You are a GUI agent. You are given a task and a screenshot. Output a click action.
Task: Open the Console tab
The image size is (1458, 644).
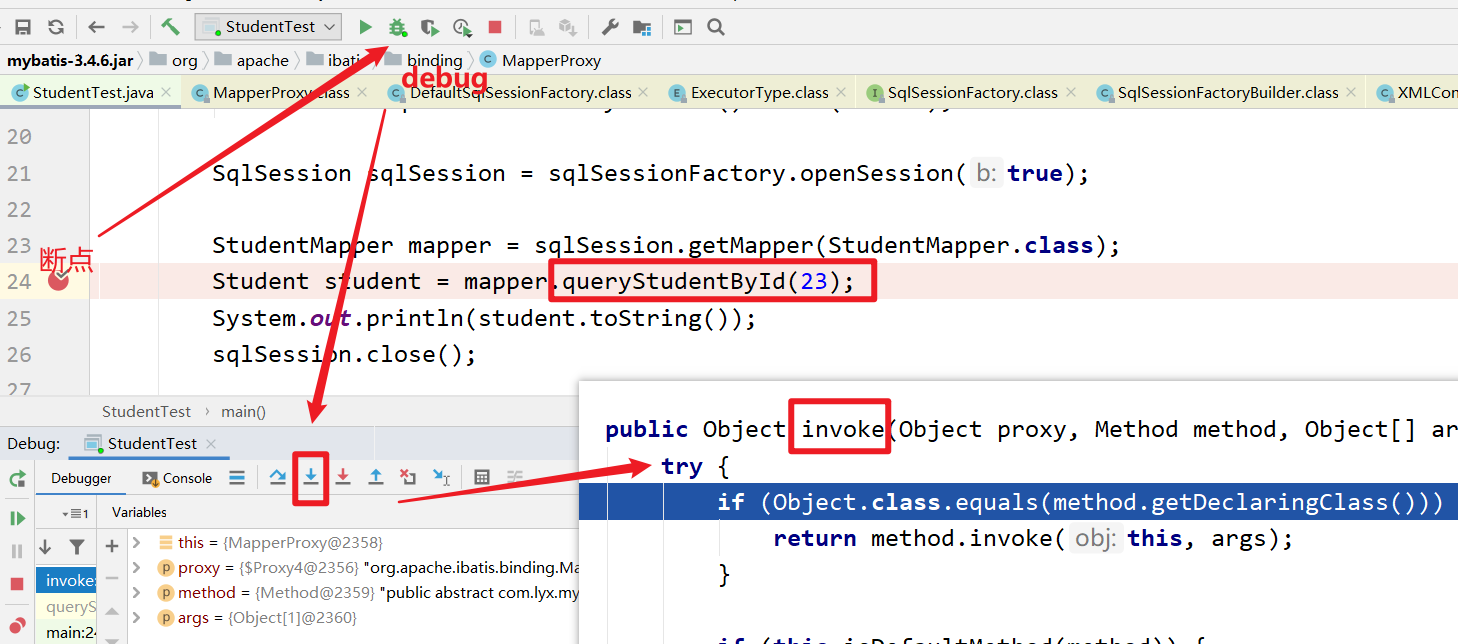[177, 478]
